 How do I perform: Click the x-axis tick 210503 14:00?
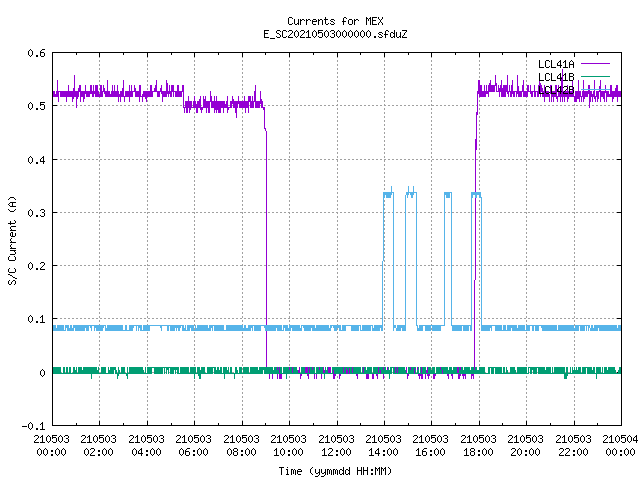click(383, 445)
